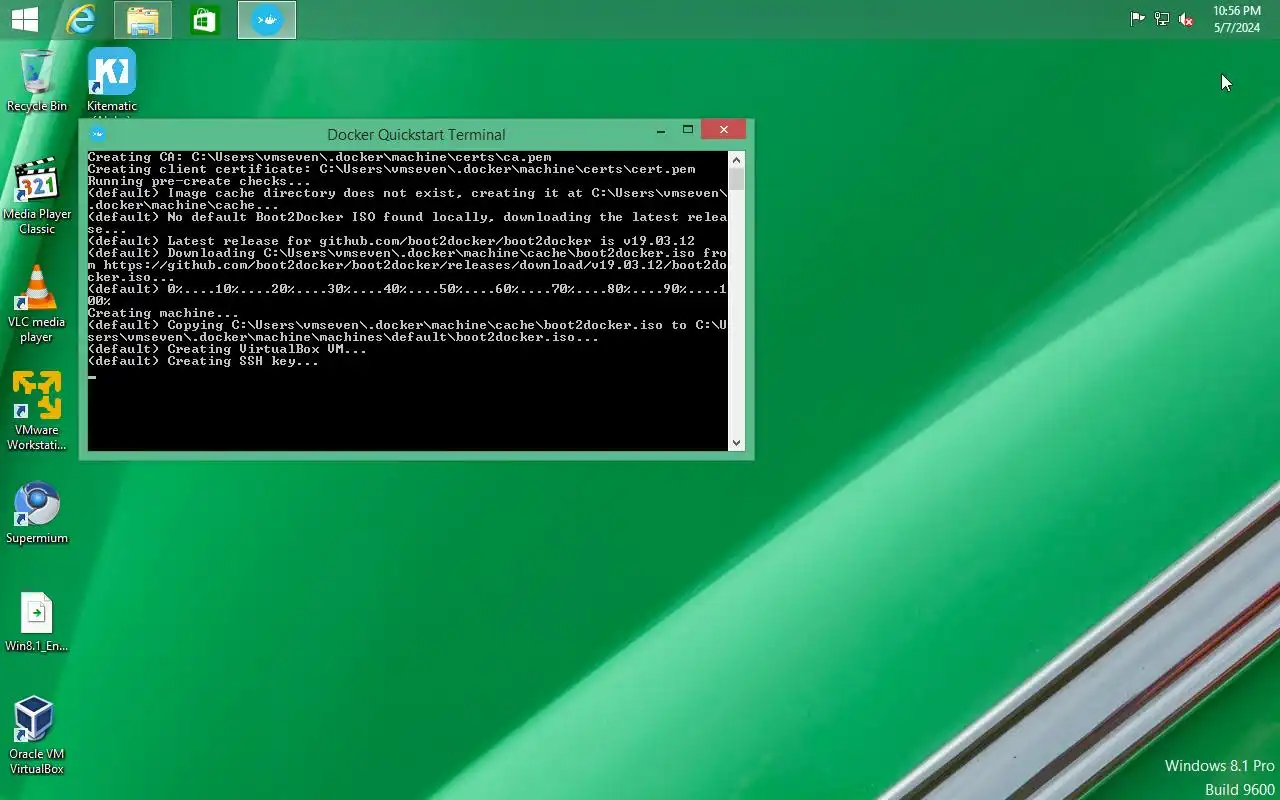Open Action Center flag tray icon
The width and height of the screenshot is (1280, 800).
(1138, 19)
